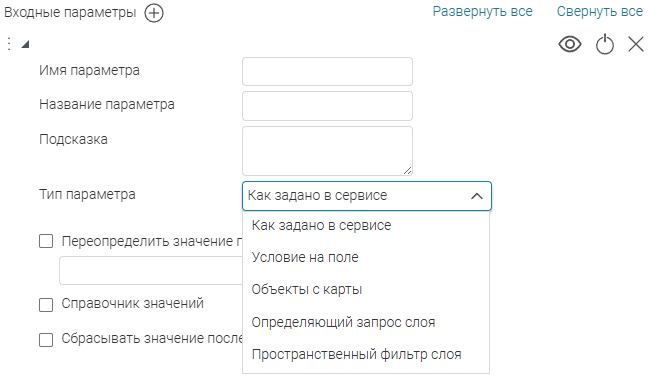Enable the Переопределить значение checkbox
The width and height of the screenshot is (649, 377).
coord(46,241)
